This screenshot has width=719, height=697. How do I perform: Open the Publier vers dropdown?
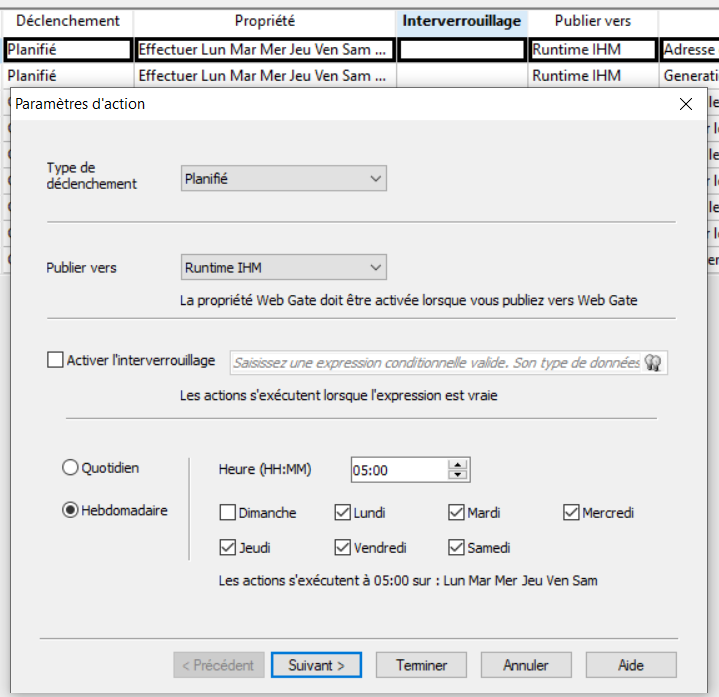tap(284, 267)
